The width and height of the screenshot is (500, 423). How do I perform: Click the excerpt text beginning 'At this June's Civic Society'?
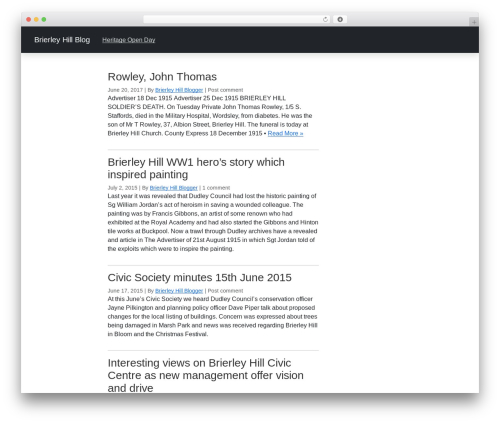tap(213, 316)
